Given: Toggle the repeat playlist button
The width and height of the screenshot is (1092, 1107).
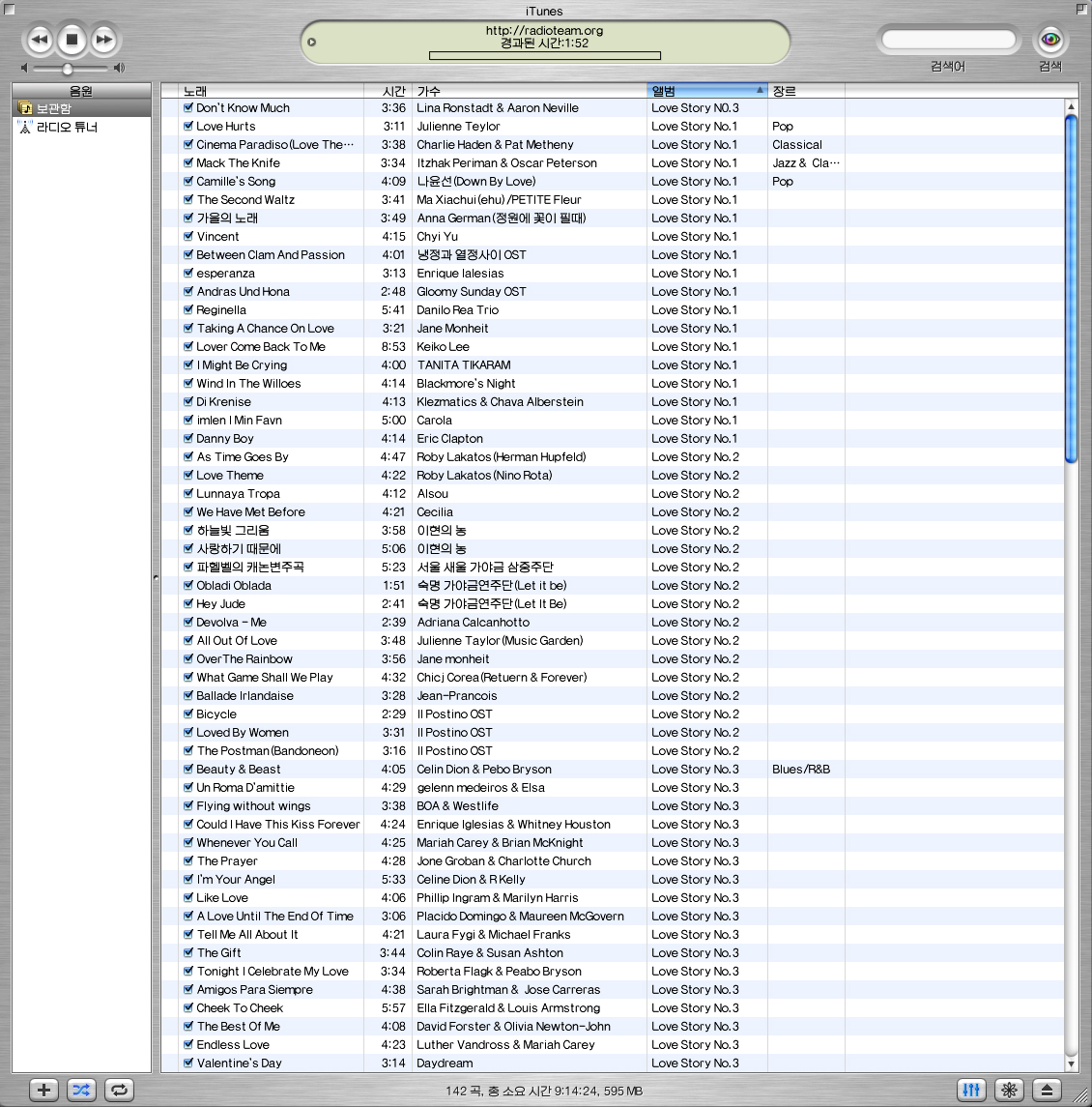Looking at the screenshot, I should (x=119, y=1090).
